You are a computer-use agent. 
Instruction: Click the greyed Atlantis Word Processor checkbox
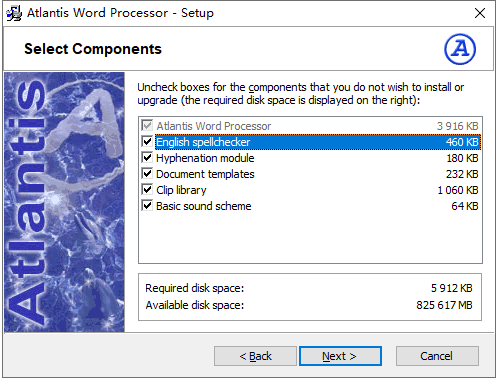coord(147,126)
